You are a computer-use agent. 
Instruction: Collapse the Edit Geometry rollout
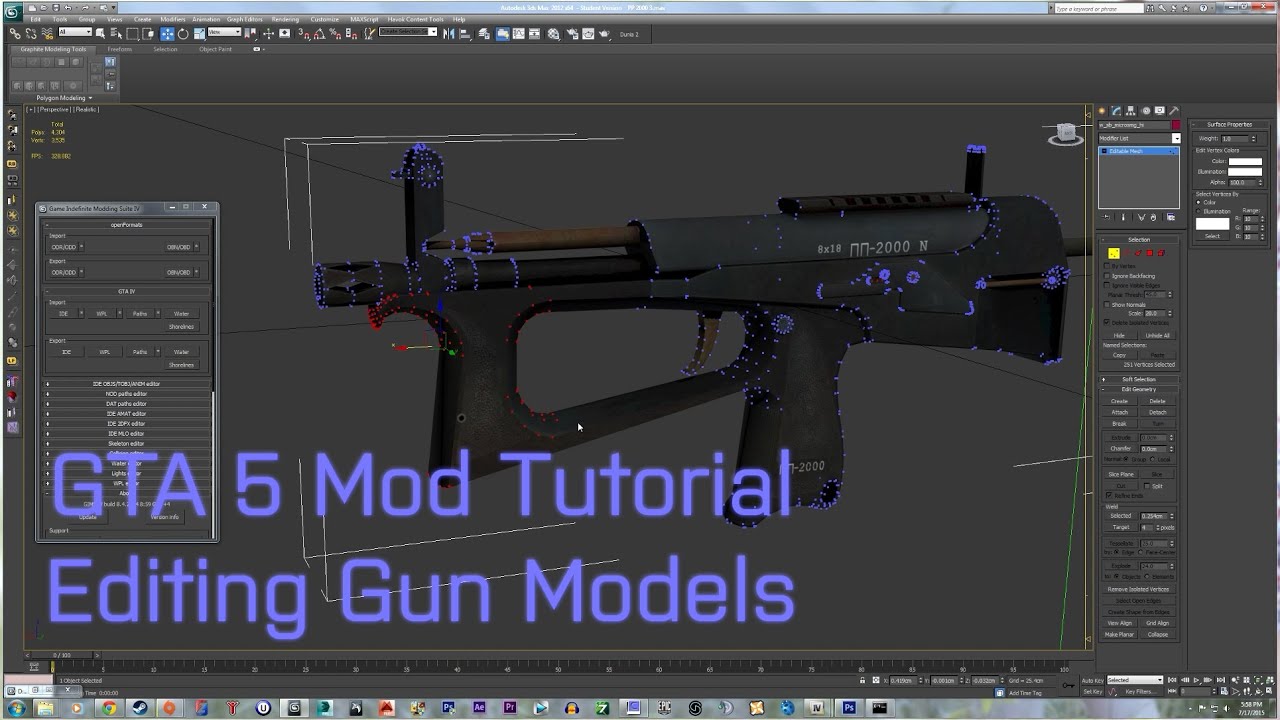coord(1139,389)
